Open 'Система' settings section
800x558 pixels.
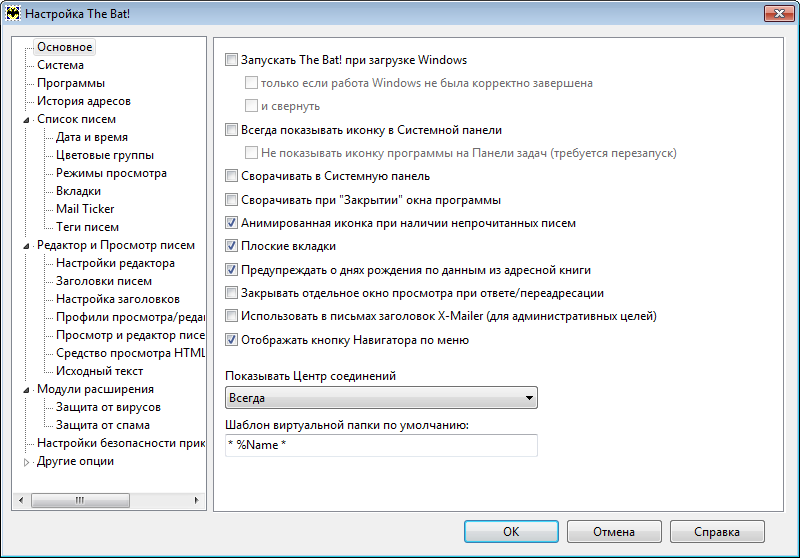[x=60, y=65]
